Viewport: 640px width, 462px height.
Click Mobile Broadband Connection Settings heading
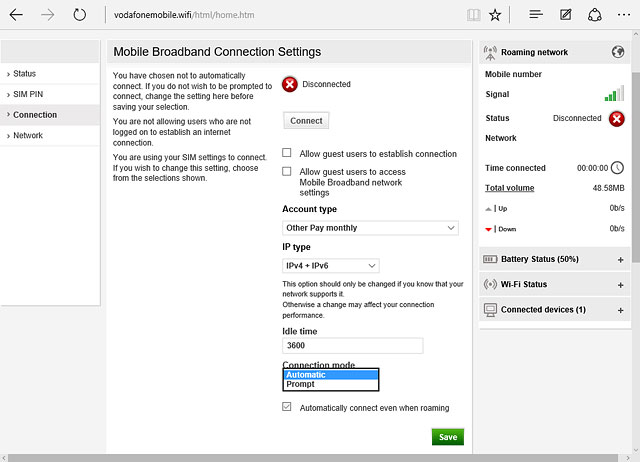click(217, 52)
